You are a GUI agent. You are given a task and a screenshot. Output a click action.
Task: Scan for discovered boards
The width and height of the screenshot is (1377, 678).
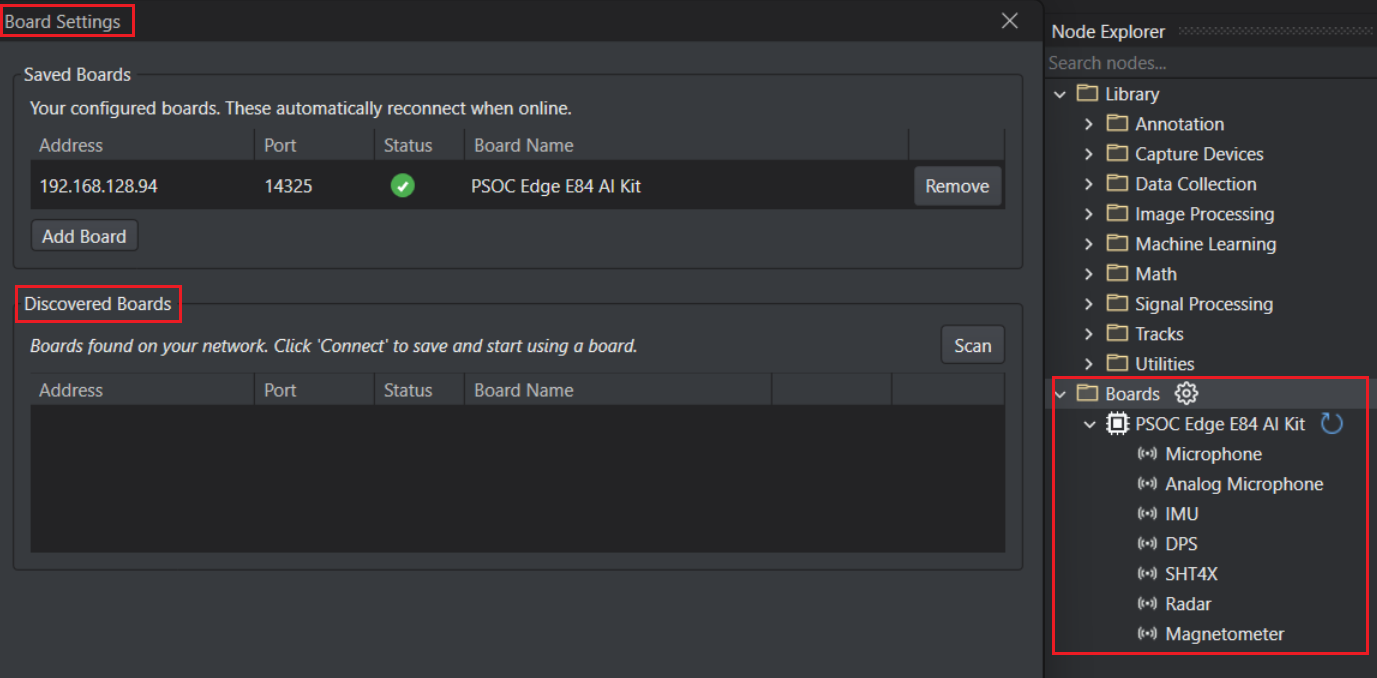(972, 345)
